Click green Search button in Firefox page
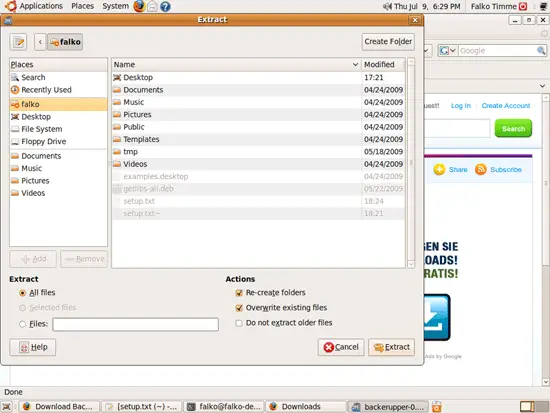The image size is (550, 413). pos(513,128)
